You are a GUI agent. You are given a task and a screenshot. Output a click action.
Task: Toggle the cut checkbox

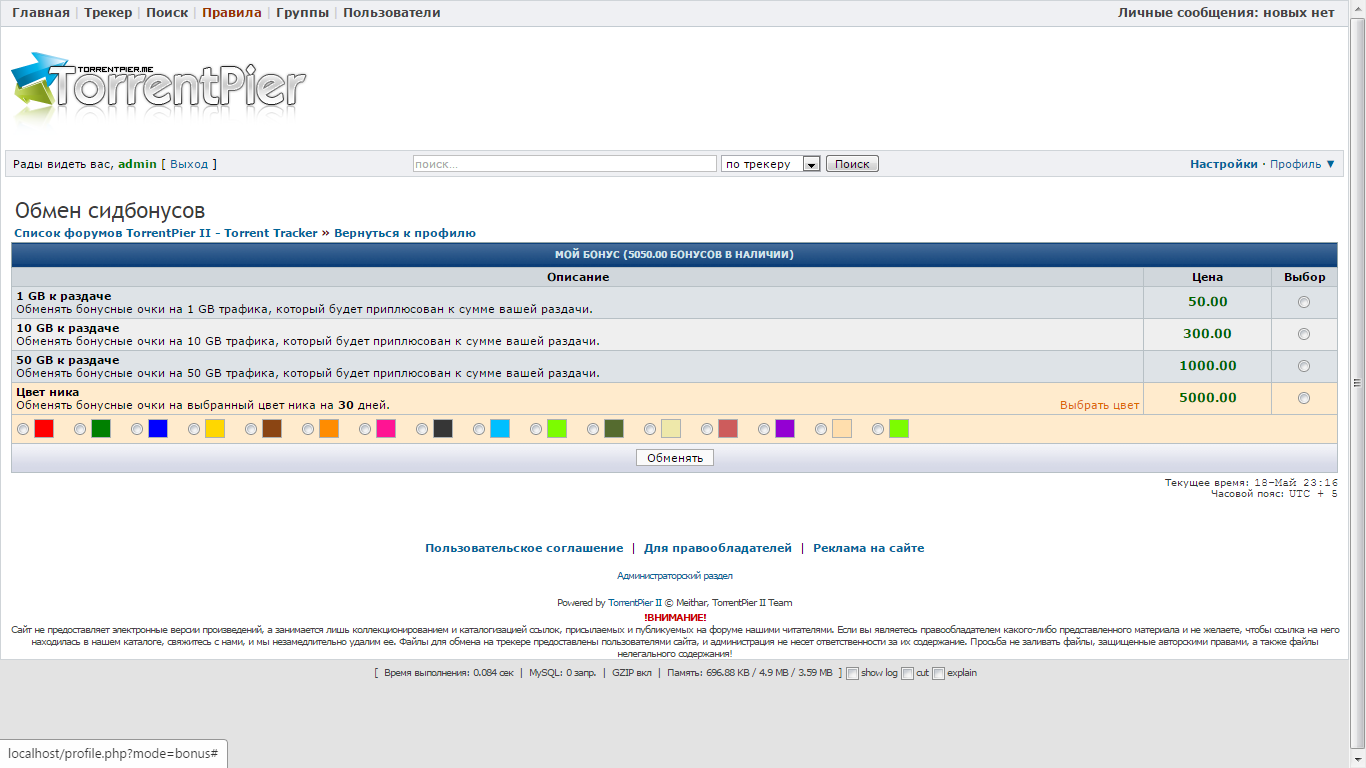907,673
